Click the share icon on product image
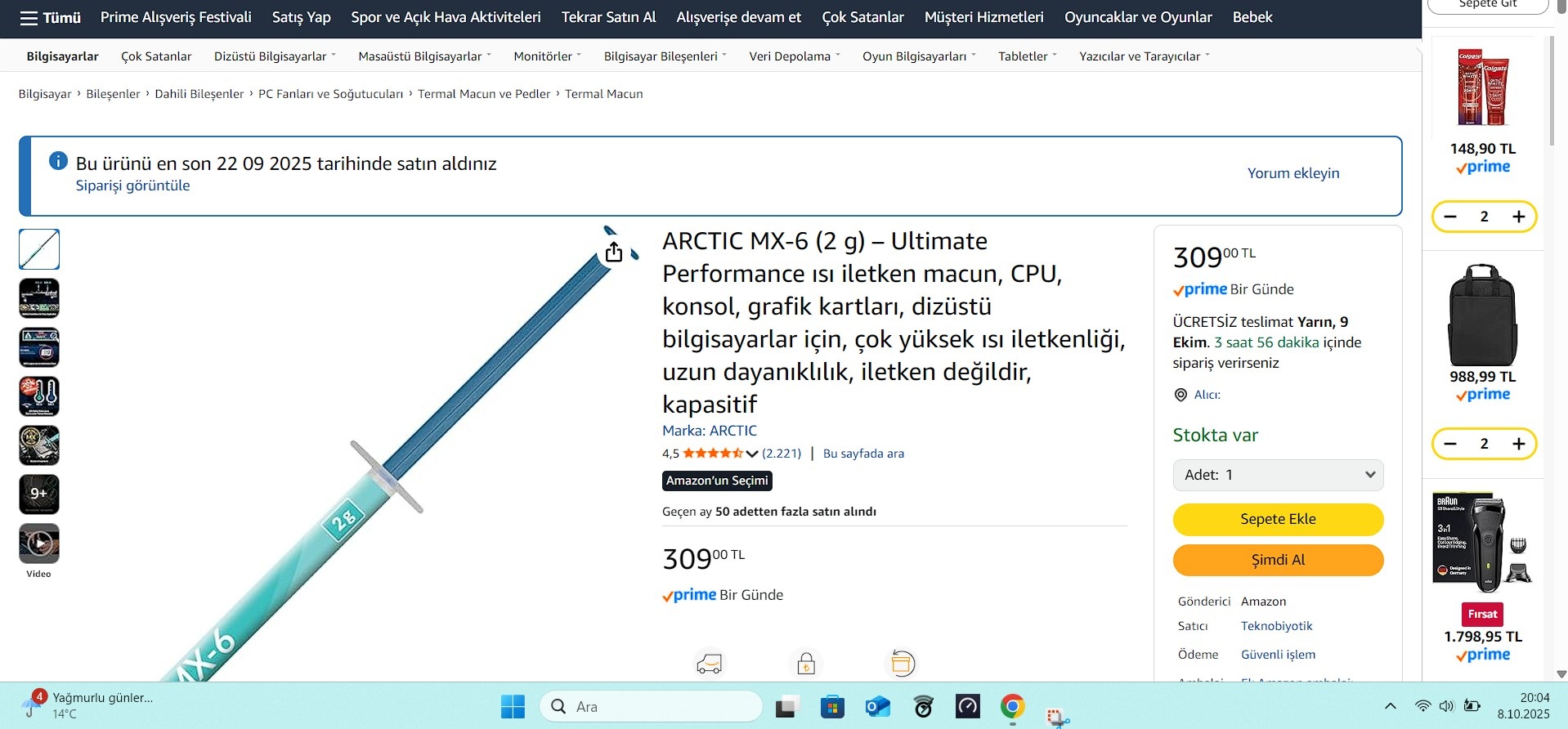Screen dimensions: 1568x729 click(614, 253)
